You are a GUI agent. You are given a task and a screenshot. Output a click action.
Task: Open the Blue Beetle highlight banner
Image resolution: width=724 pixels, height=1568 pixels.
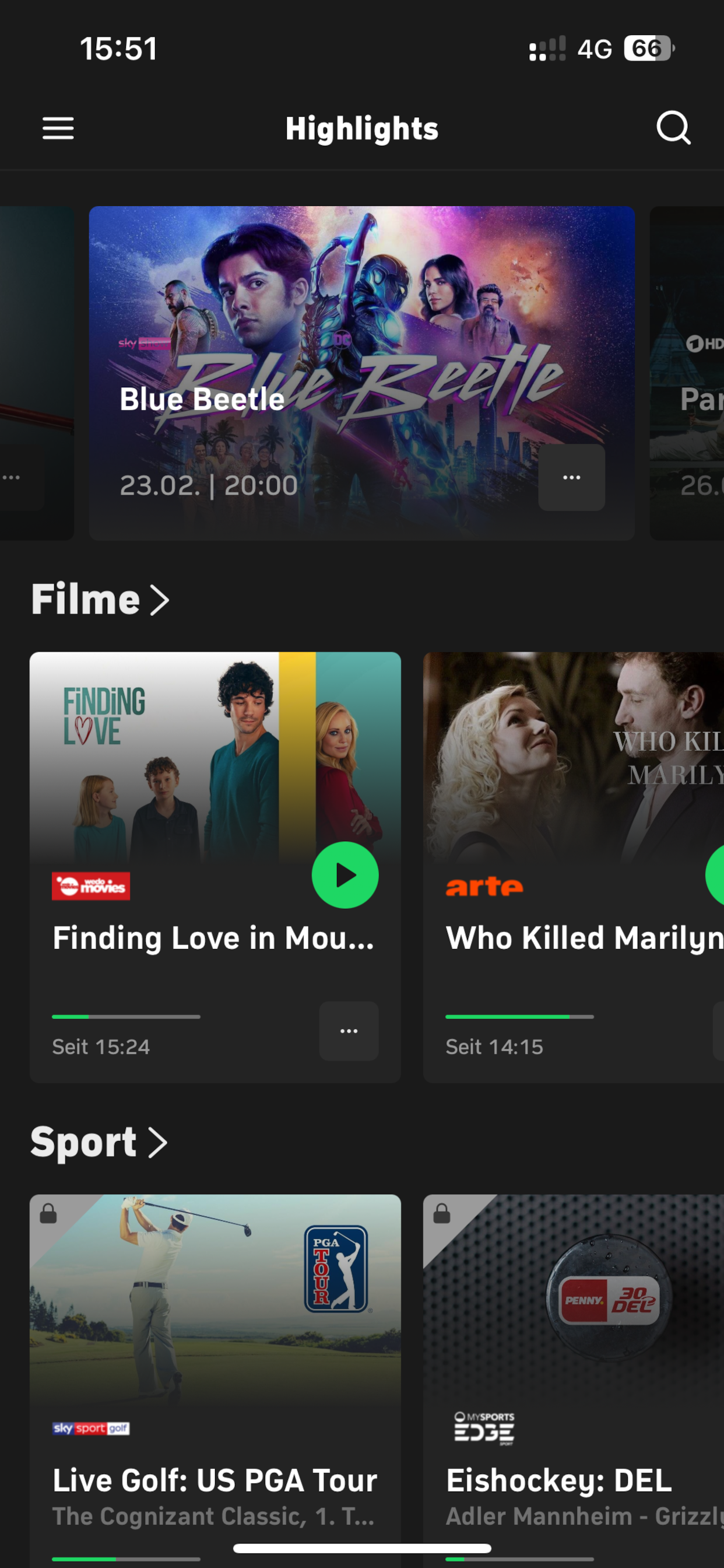point(362,373)
